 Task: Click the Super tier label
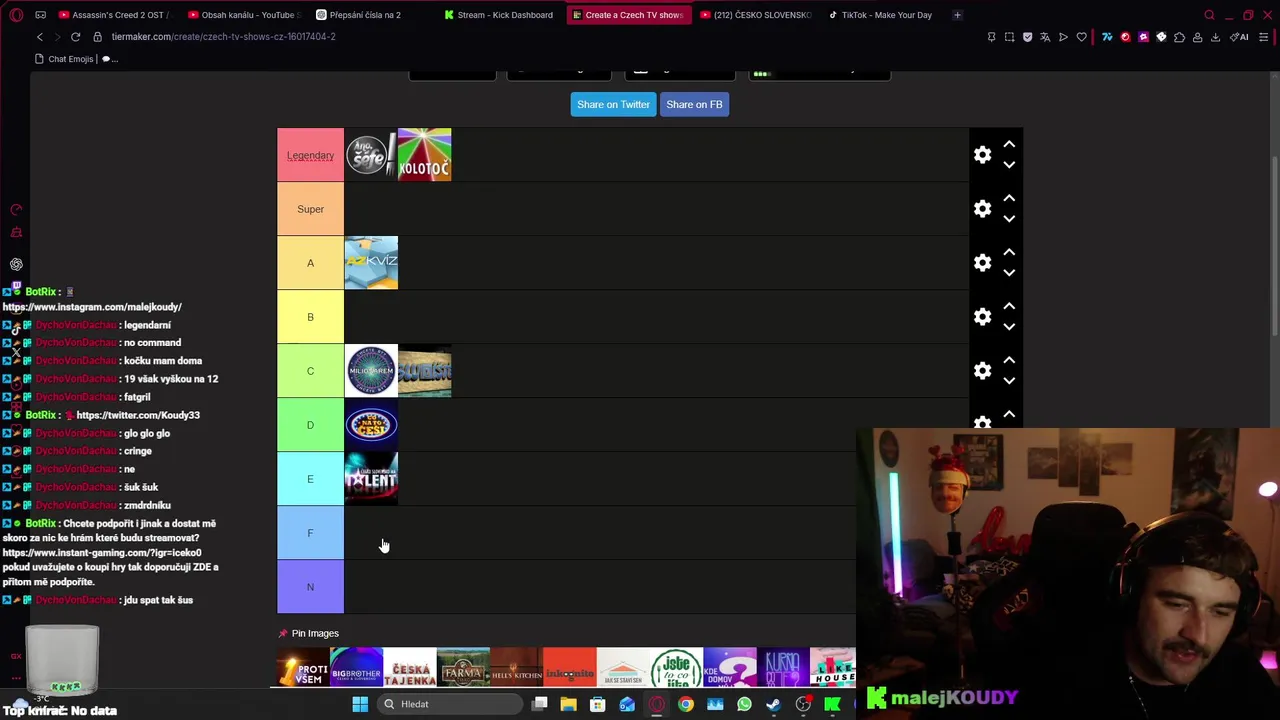pos(310,209)
